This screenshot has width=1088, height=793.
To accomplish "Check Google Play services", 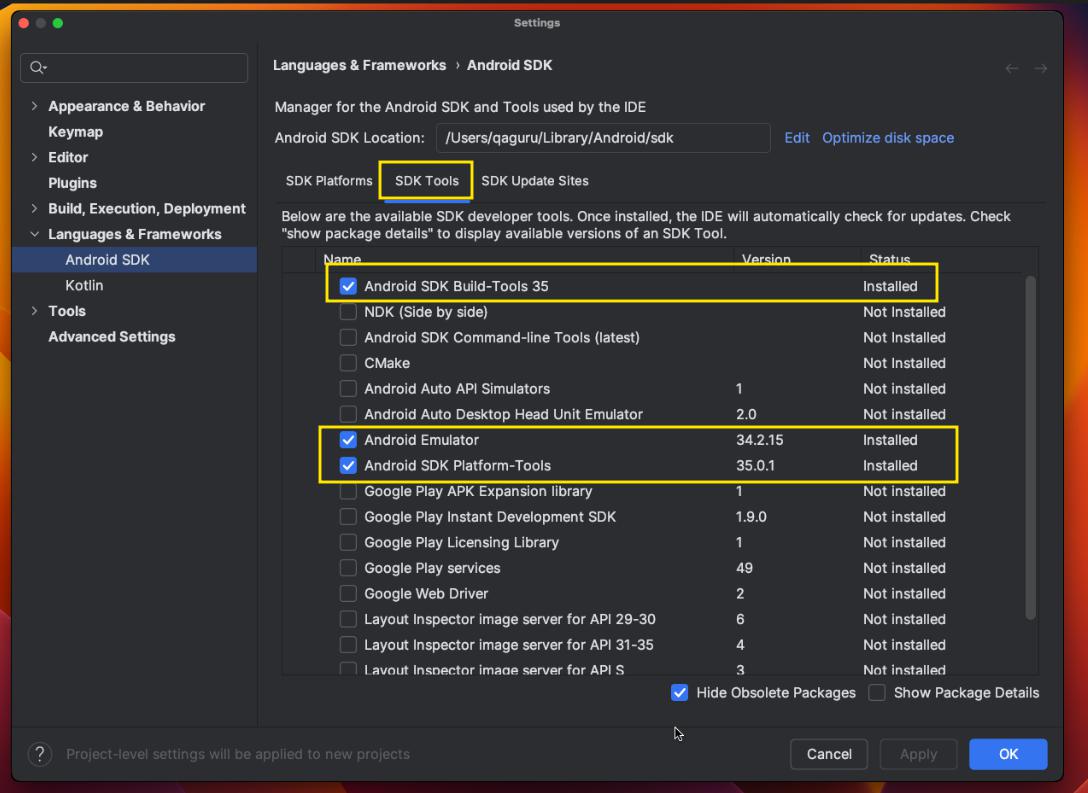I will 348,568.
